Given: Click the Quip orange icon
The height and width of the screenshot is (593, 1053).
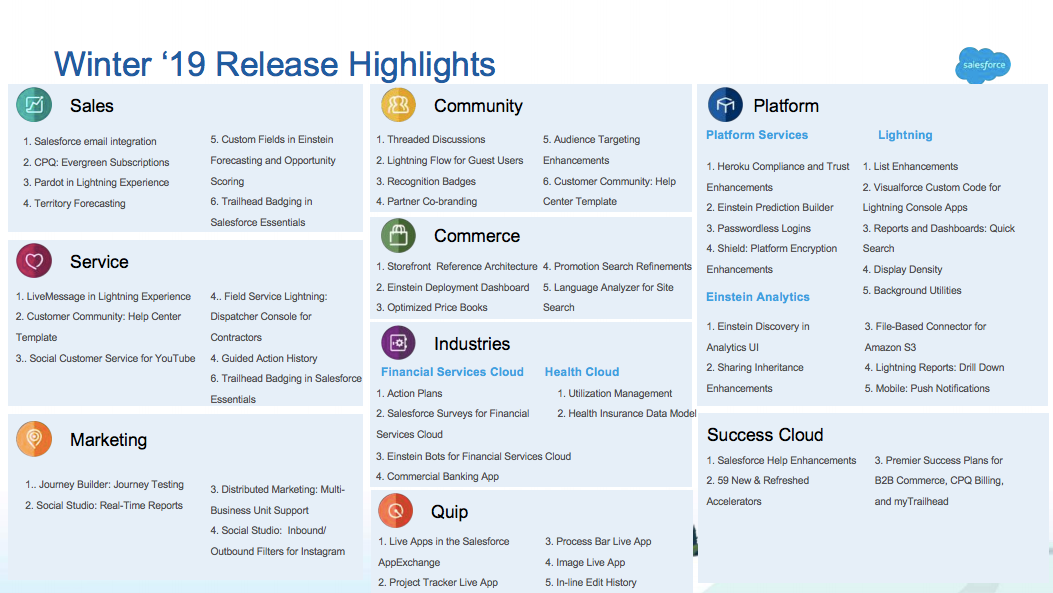Looking at the screenshot, I should pos(396,510).
